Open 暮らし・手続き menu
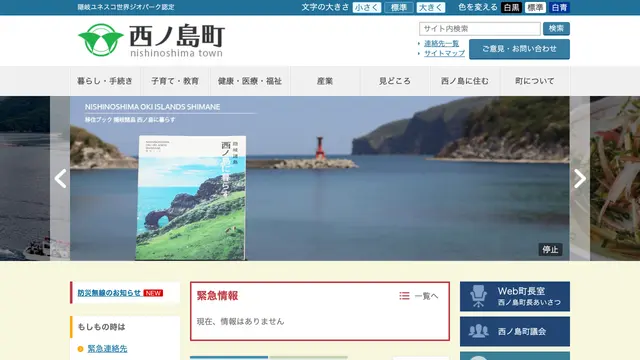 [x=105, y=81]
